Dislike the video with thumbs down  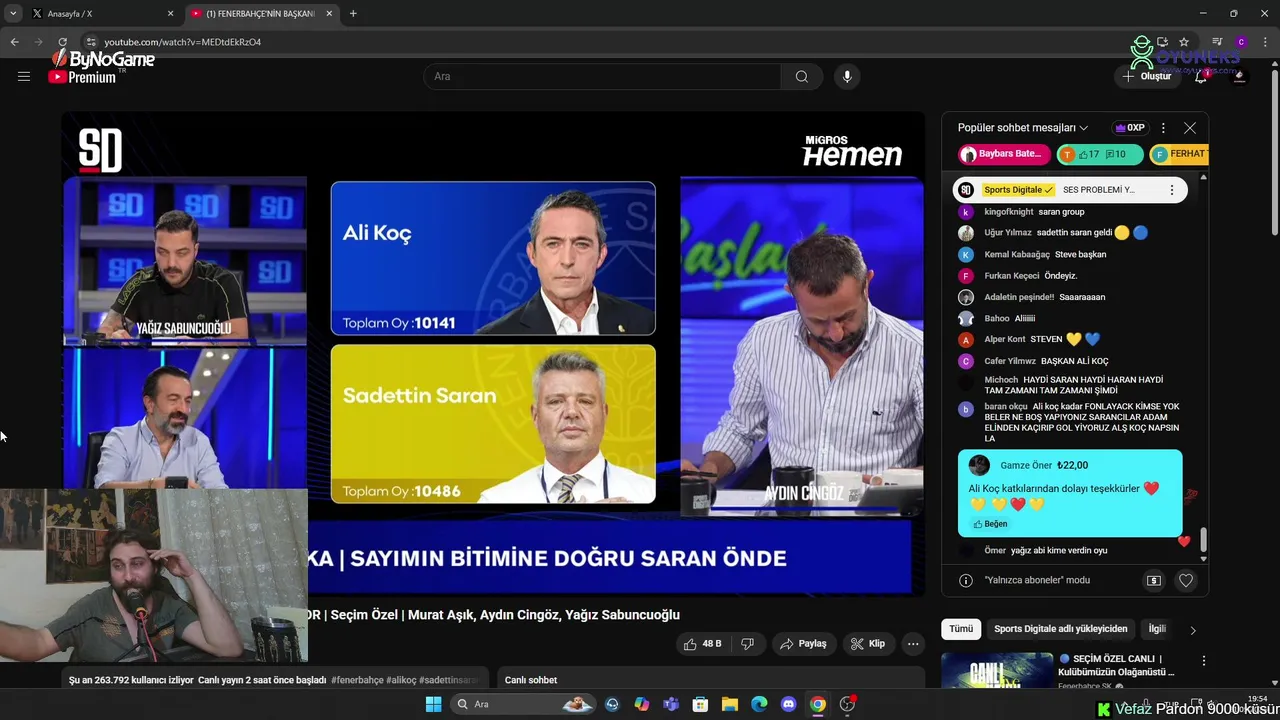[x=747, y=644]
